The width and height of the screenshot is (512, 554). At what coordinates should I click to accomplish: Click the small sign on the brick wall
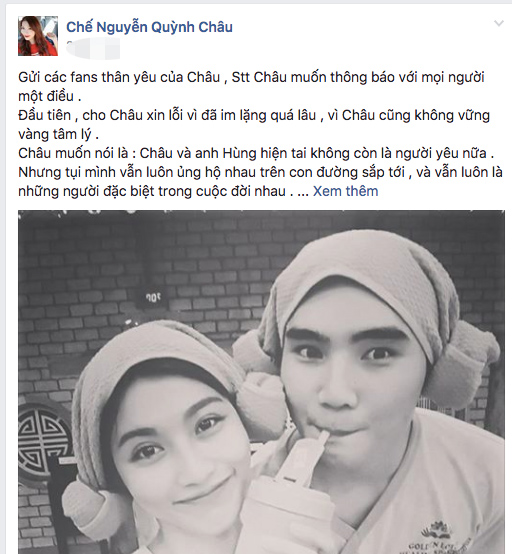[x=153, y=297]
